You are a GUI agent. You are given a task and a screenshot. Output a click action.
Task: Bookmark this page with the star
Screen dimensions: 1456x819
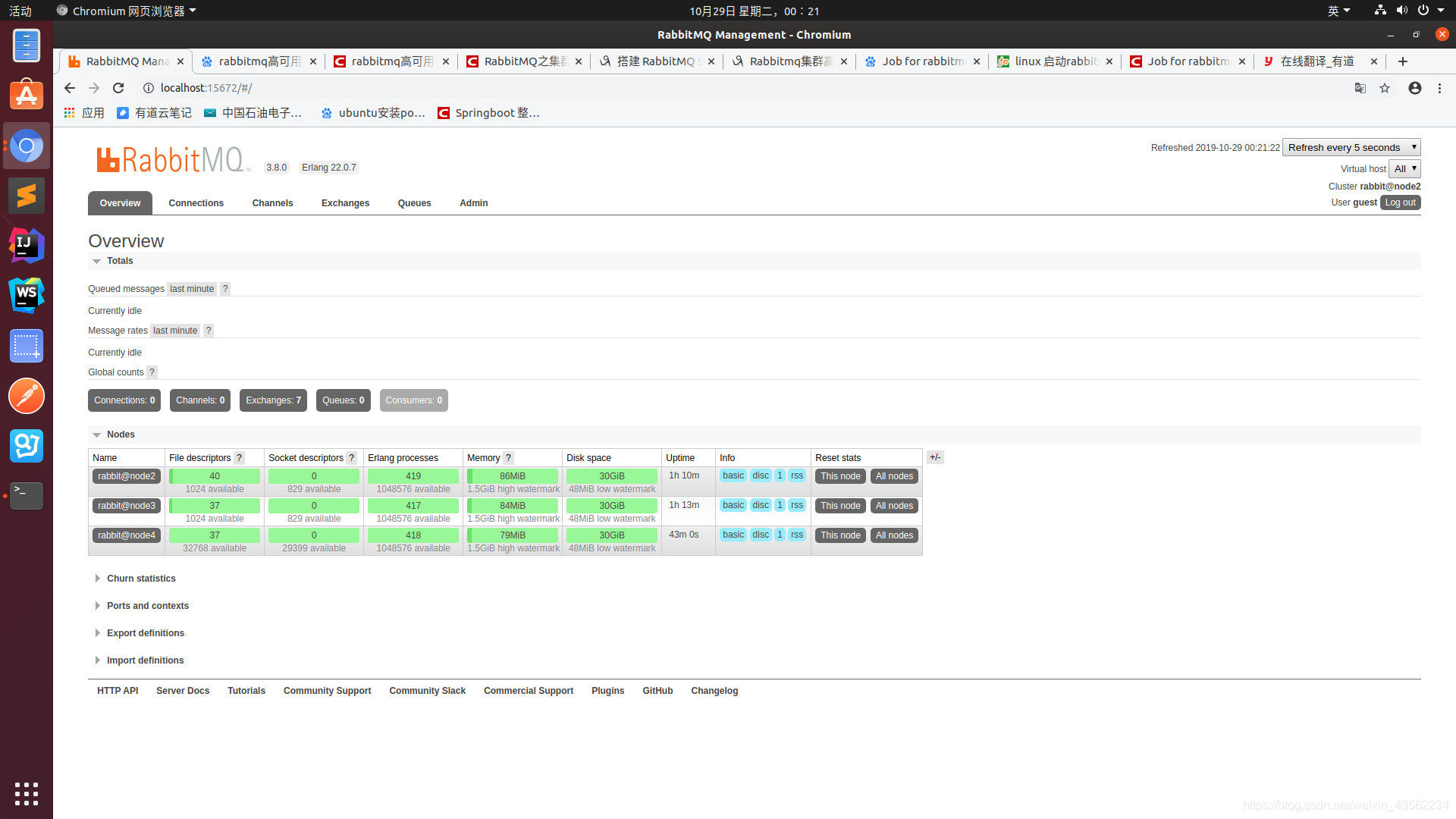tap(1385, 88)
